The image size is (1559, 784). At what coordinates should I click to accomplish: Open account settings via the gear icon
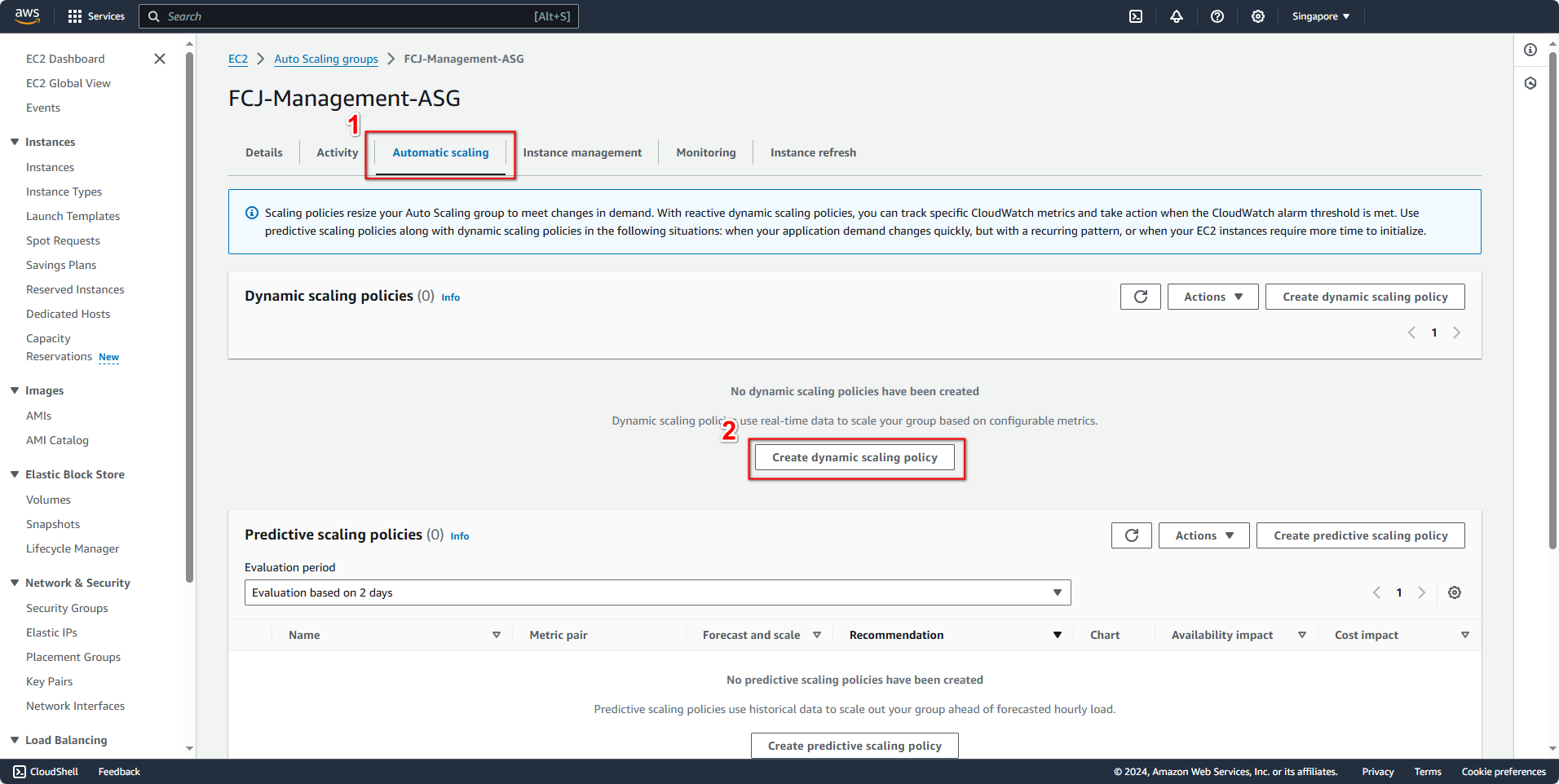pos(1257,16)
